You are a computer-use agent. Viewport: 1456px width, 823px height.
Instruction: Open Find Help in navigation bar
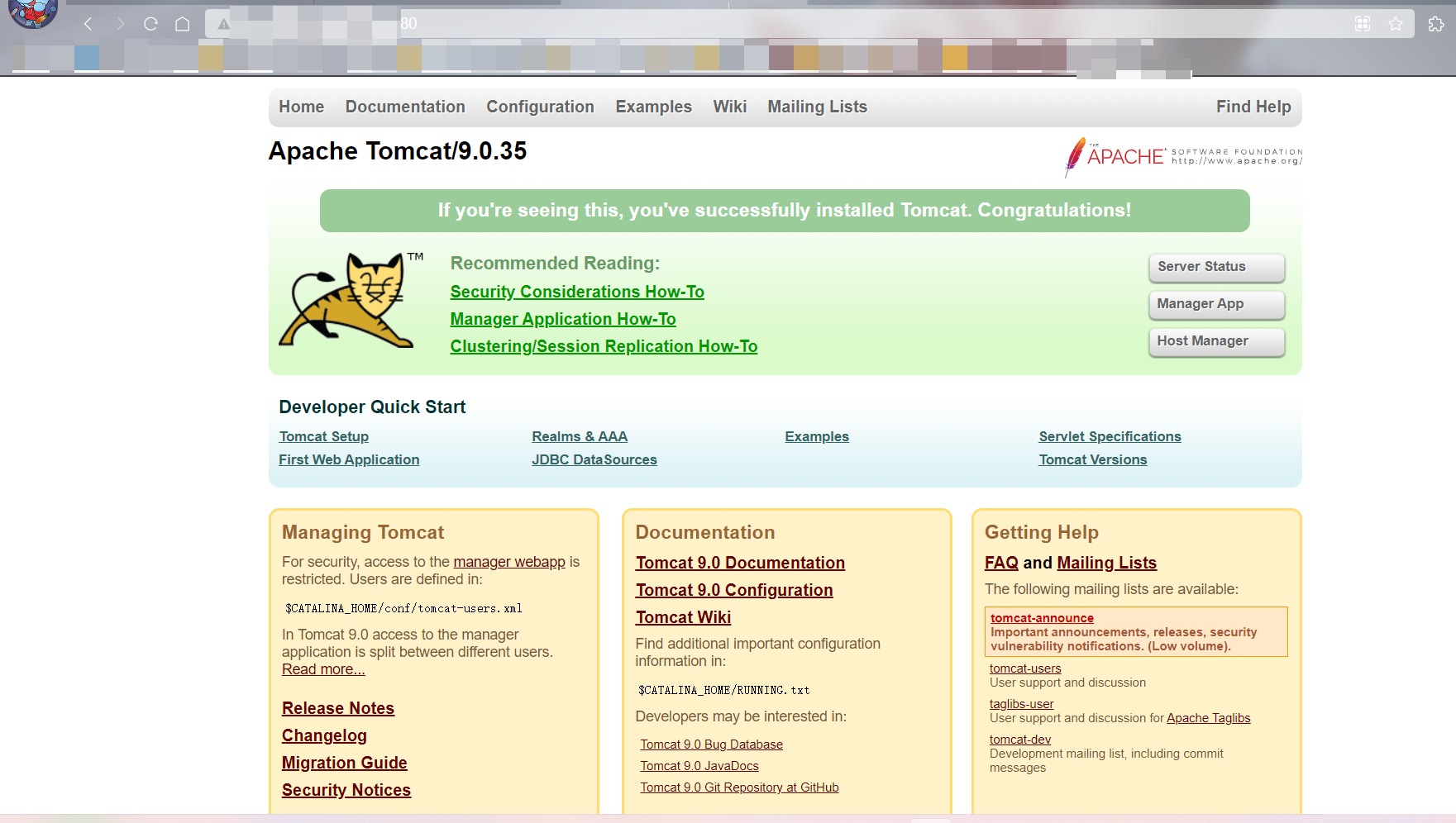[1253, 107]
